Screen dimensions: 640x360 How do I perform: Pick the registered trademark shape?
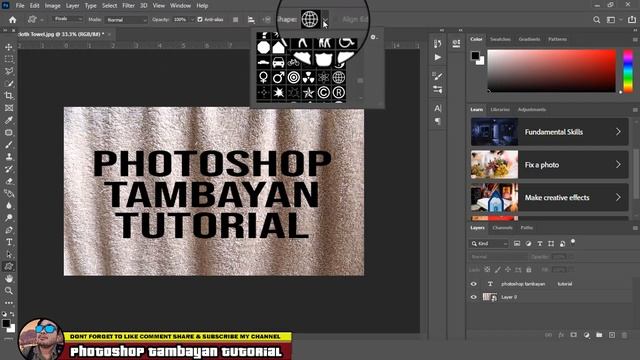[339, 93]
